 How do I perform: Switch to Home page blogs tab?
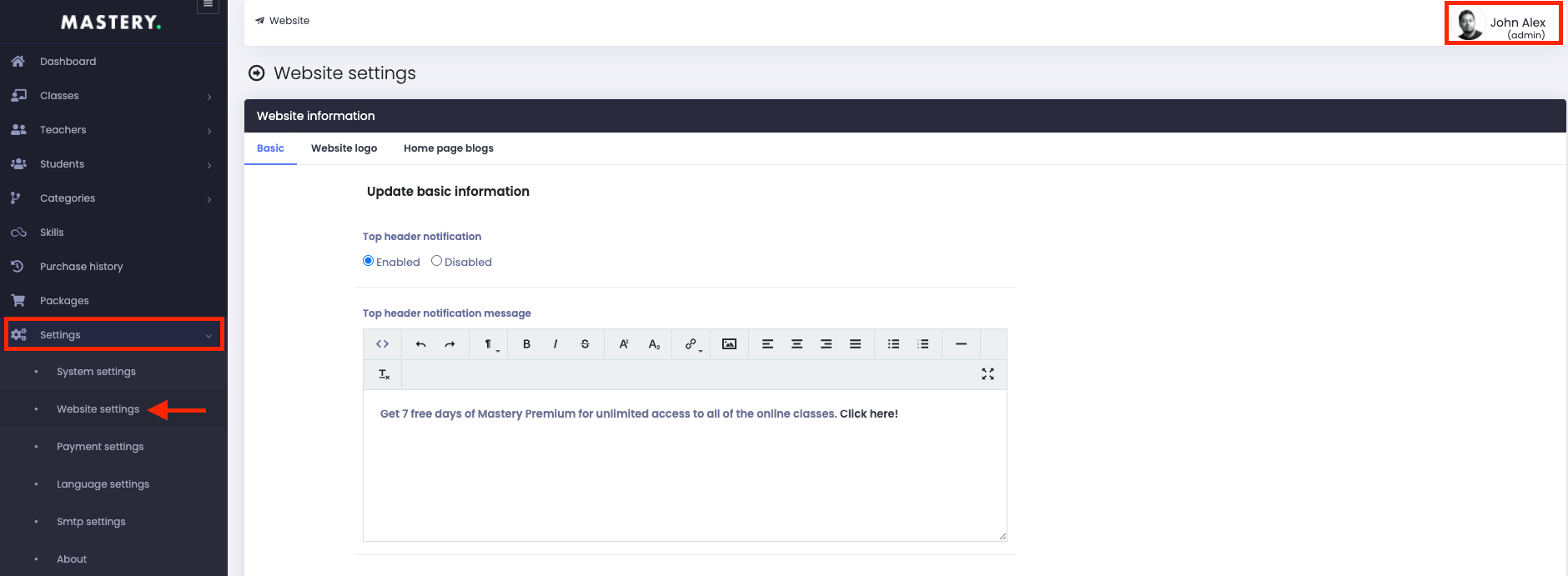pos(449,148)
